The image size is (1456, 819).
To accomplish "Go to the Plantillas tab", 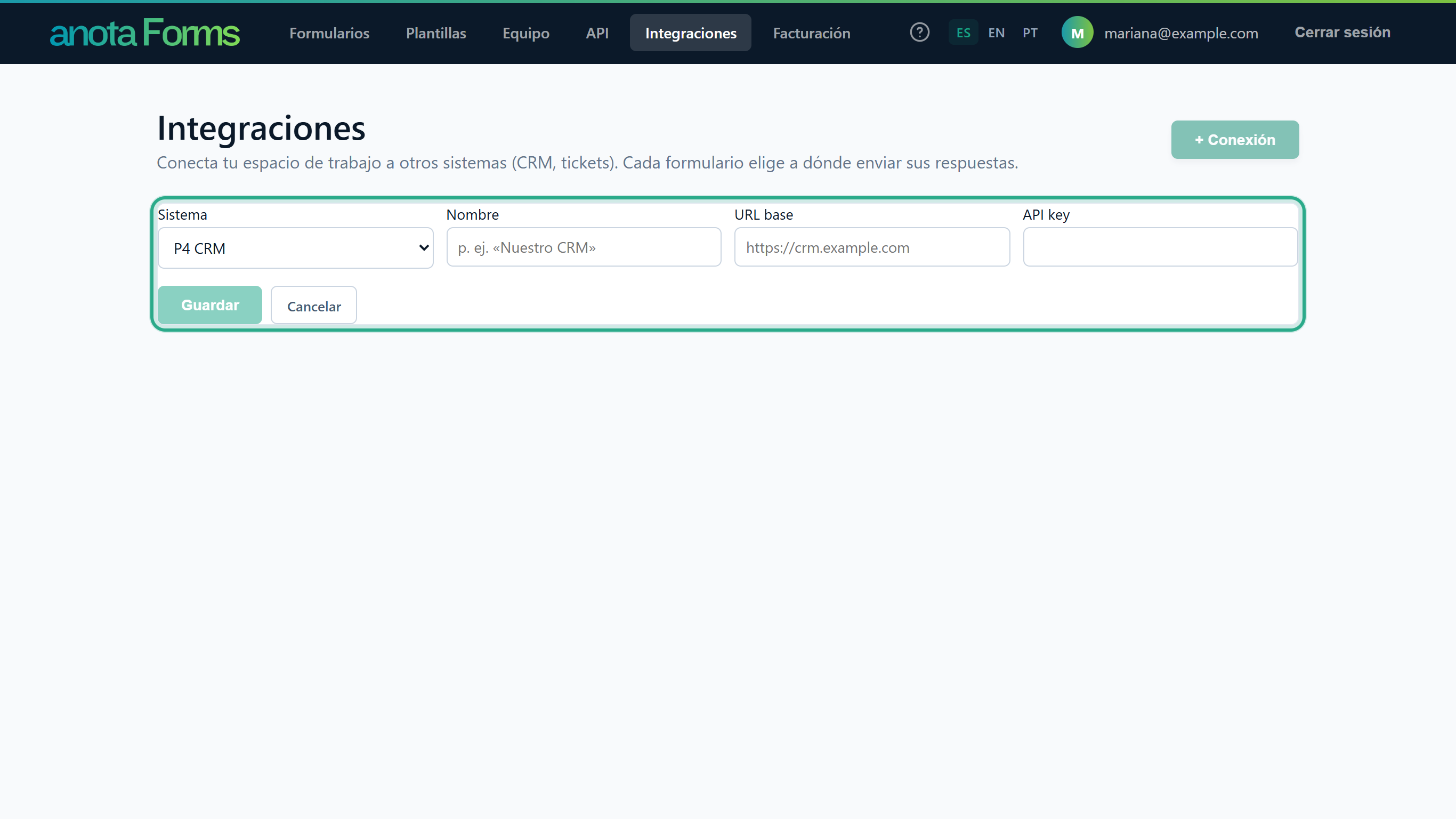I will 436,33.
